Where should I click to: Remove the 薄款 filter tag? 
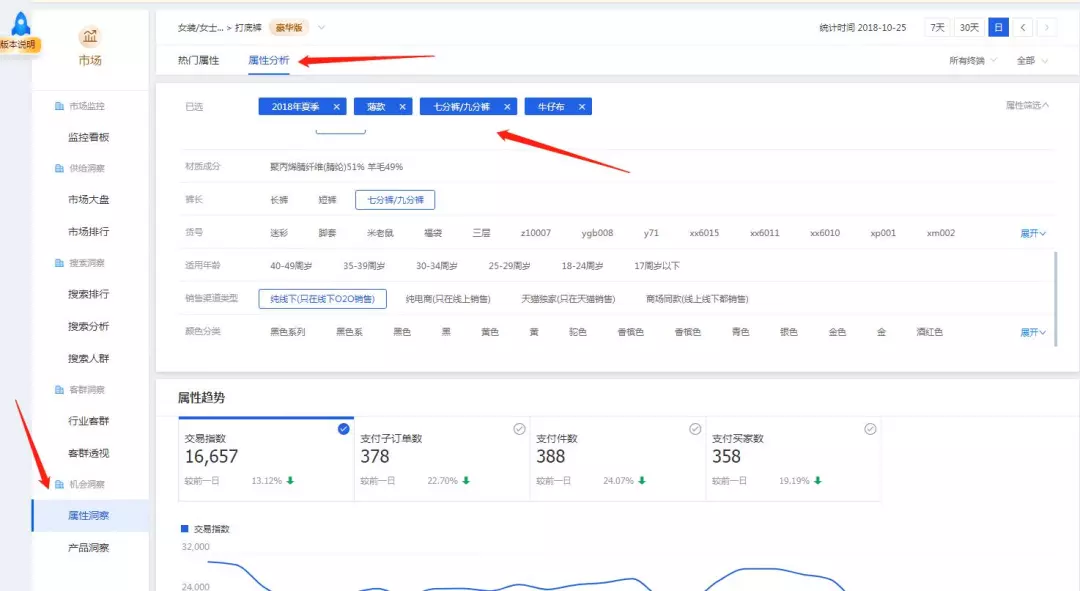(x=402, y=107)
